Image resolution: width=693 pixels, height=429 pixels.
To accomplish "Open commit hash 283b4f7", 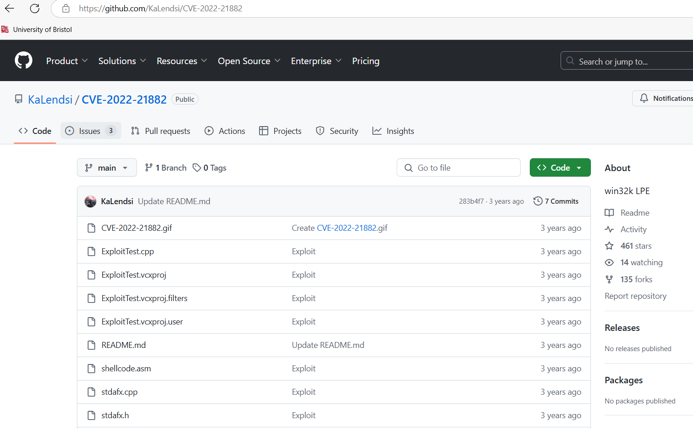I will [x=471, y=201].
